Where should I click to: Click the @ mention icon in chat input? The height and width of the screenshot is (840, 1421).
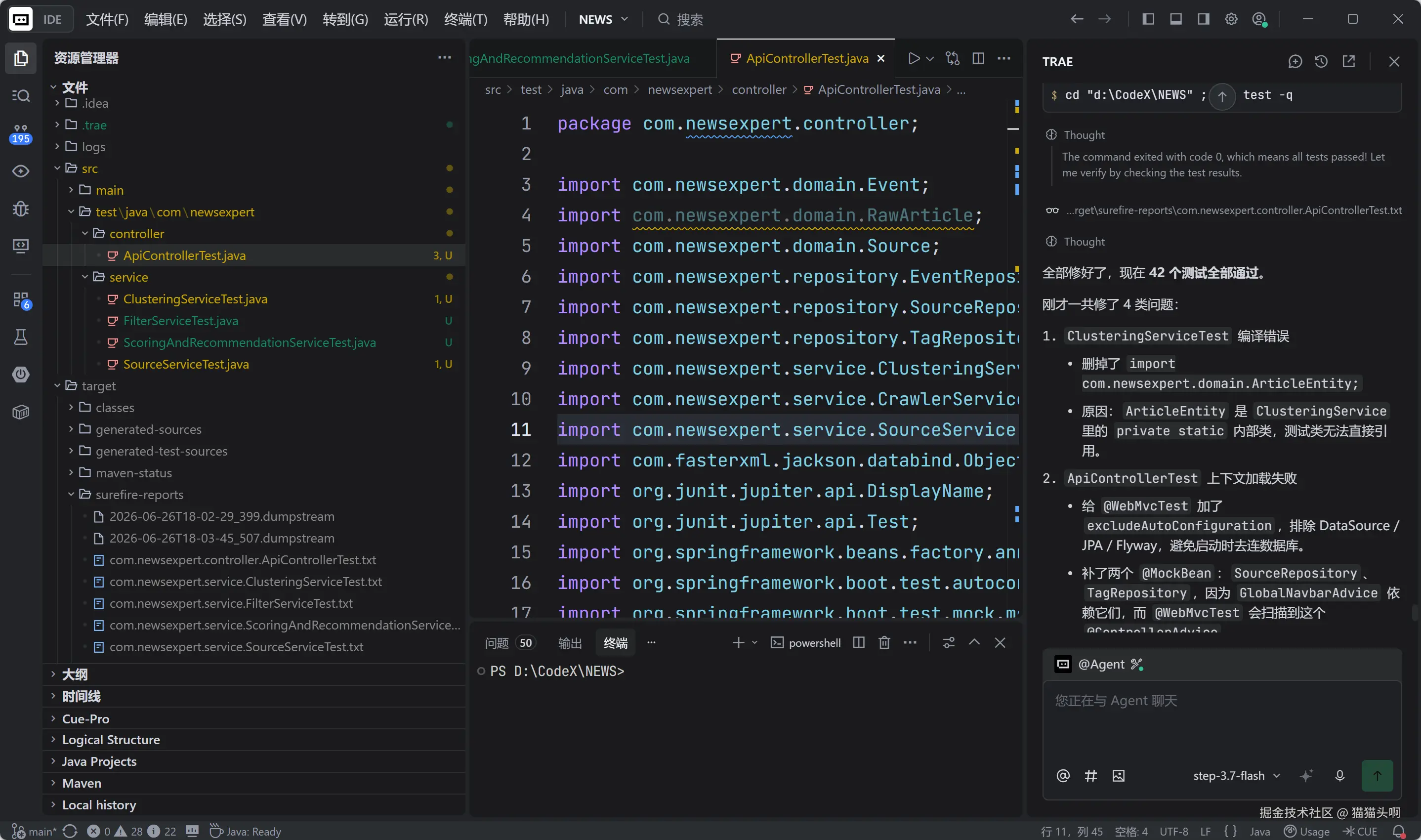1063,775
